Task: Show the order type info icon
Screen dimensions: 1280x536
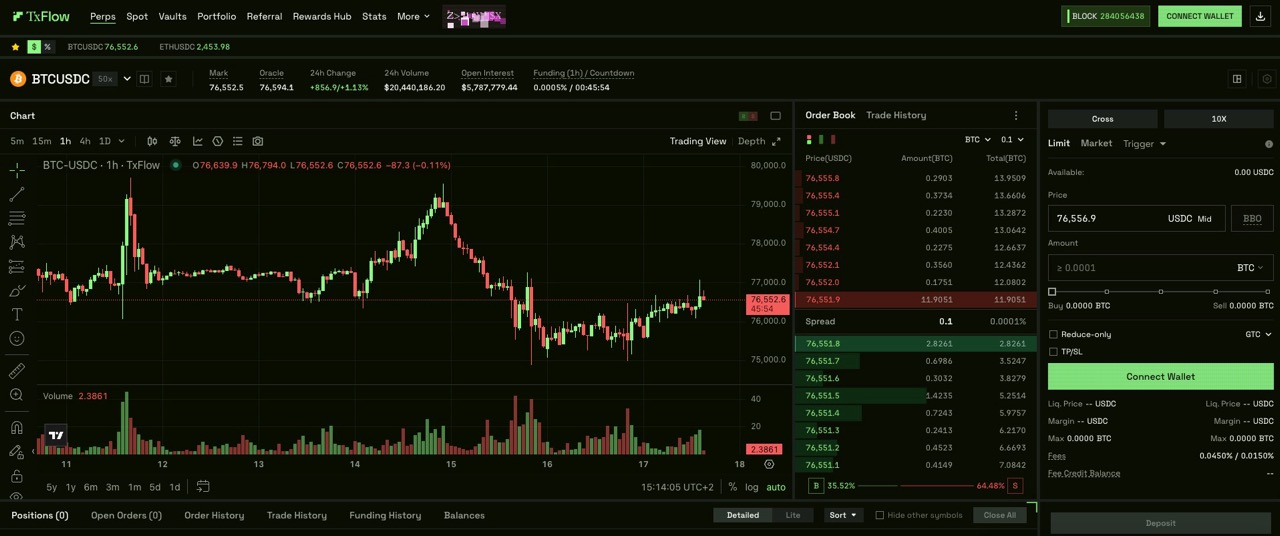Action: pos(1269,144)
